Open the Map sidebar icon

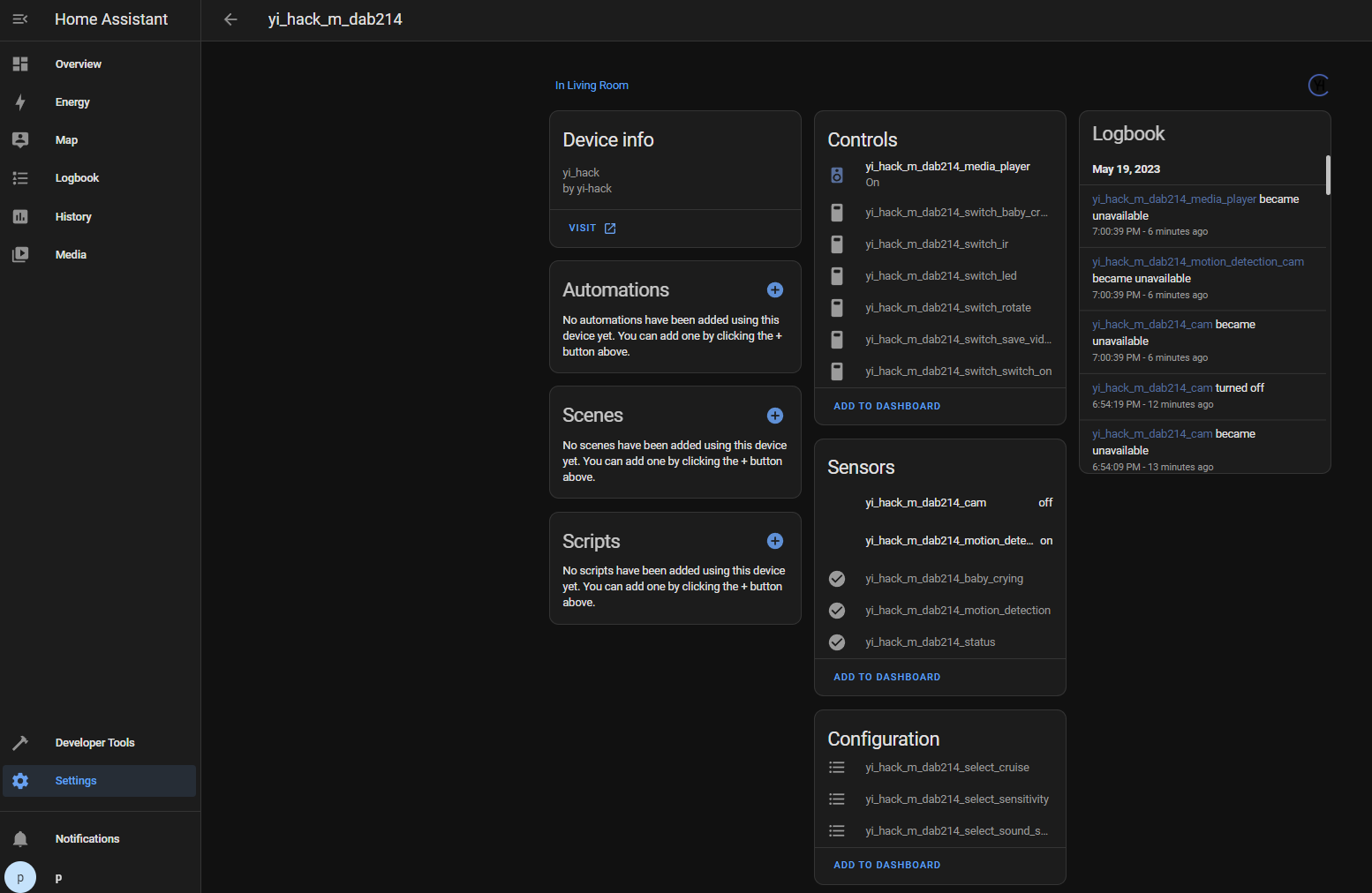pos(19,139)
